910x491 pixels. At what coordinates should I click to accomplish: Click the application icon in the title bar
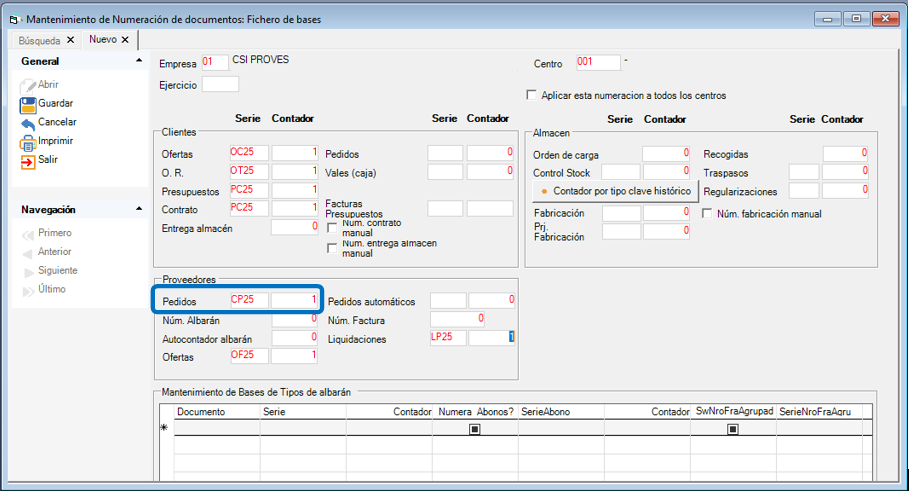[x=13, y=20]
